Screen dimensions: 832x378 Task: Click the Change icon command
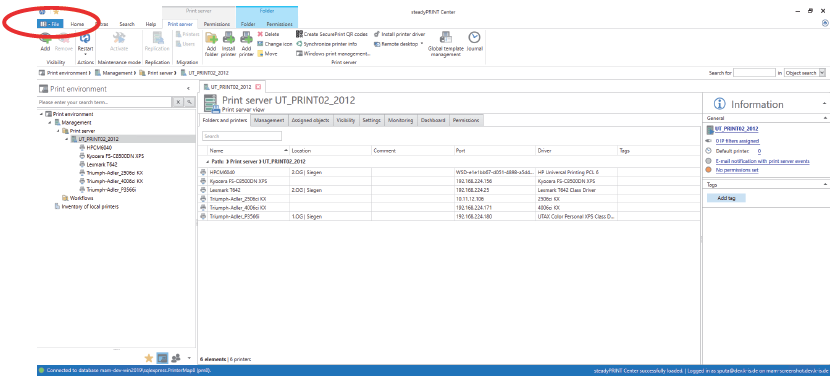tap(275, 44)
